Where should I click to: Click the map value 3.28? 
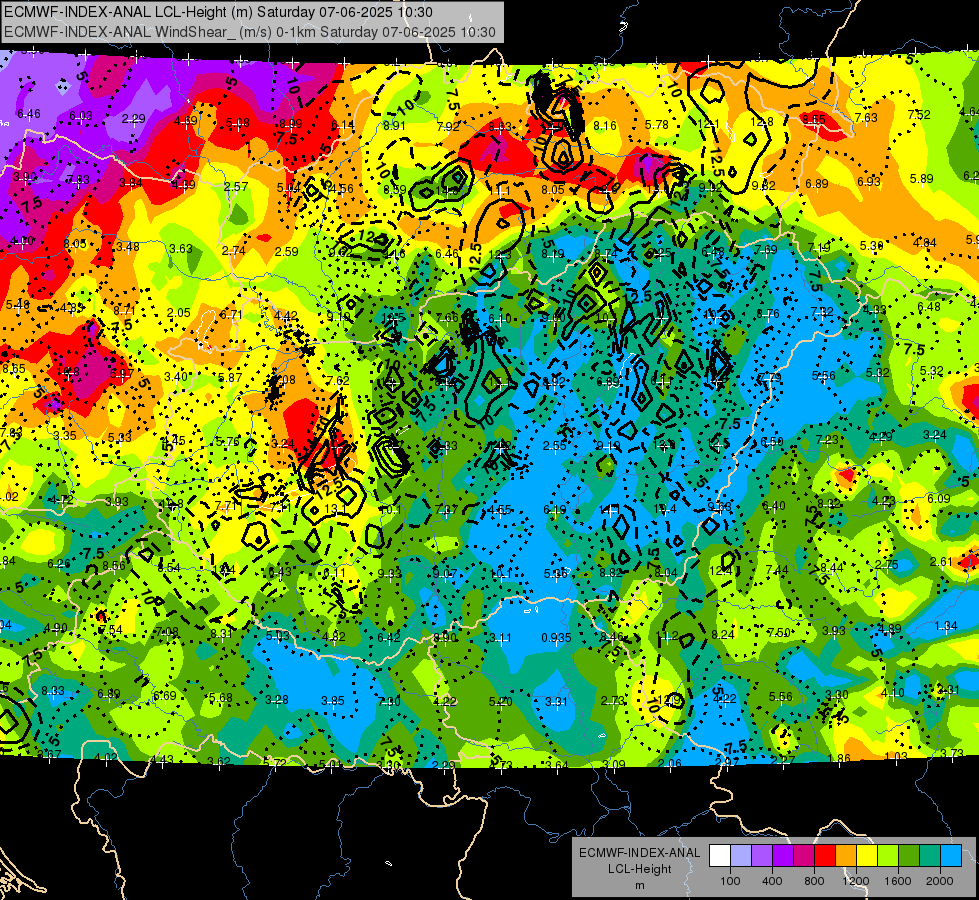click(277, 700)
